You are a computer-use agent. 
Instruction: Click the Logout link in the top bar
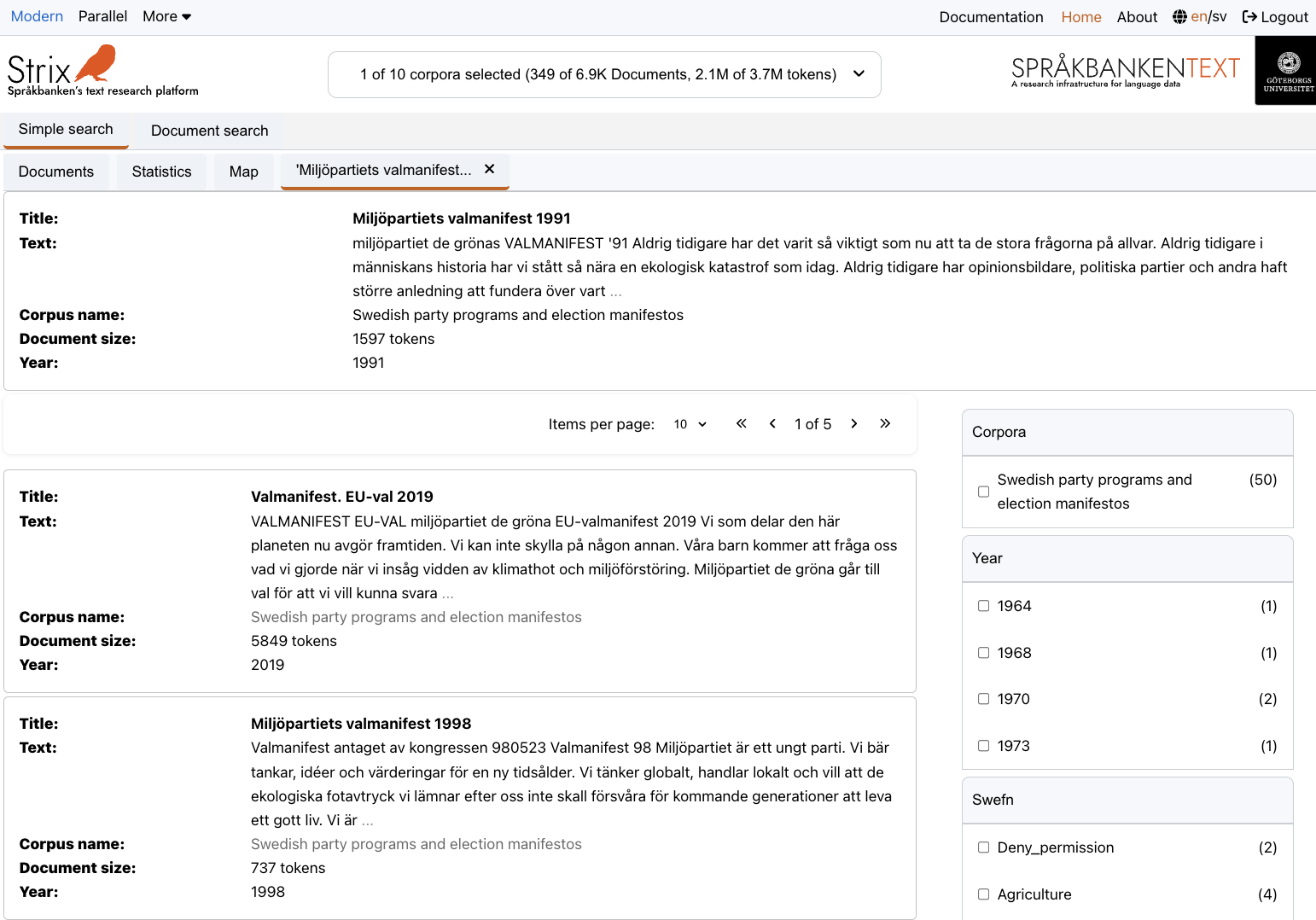[x=1275, y=17]
